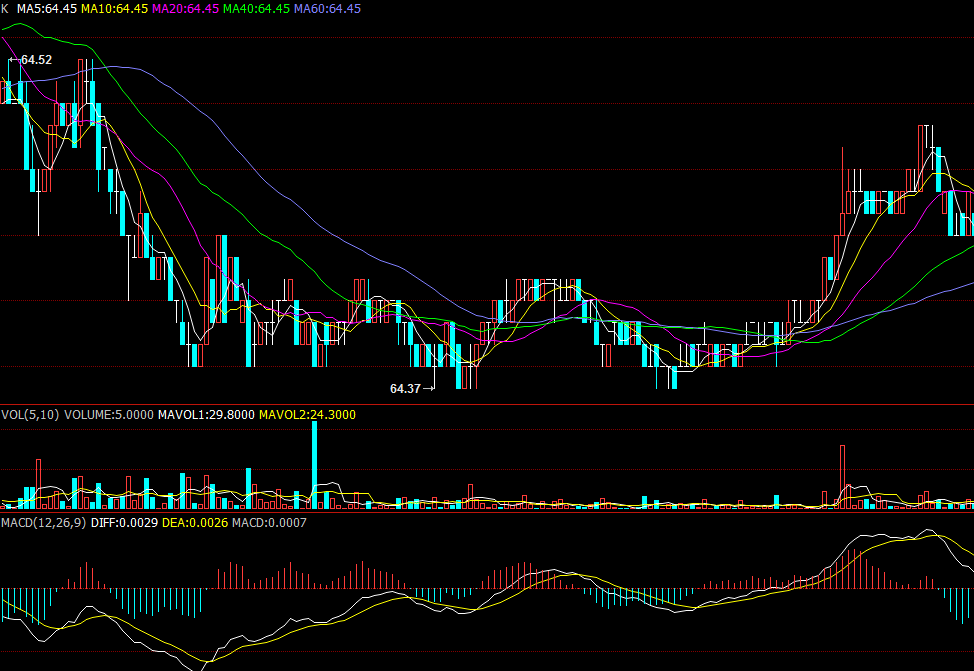The height and width of the screenshot is (671, 974).
Task: Click the tallest cyan volume bar
Action: 314,465
